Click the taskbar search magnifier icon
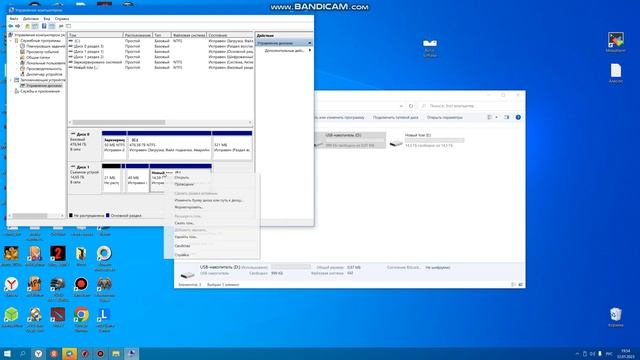 point(23,353)
